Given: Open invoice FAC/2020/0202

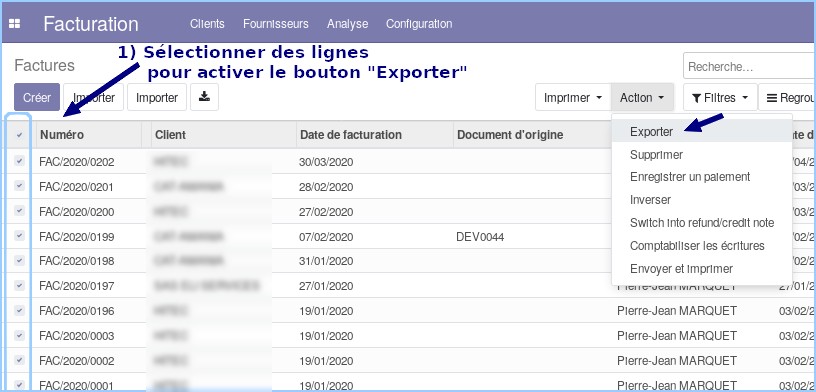Looking at the screenshot, I should 76,162.
